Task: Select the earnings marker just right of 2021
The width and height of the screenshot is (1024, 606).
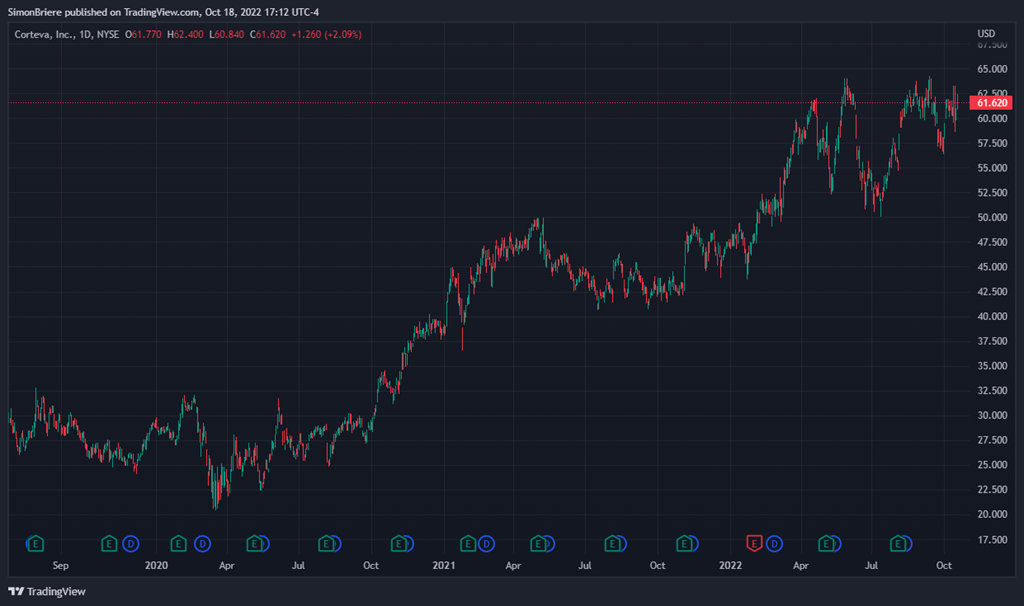Action: click(468, 543)
